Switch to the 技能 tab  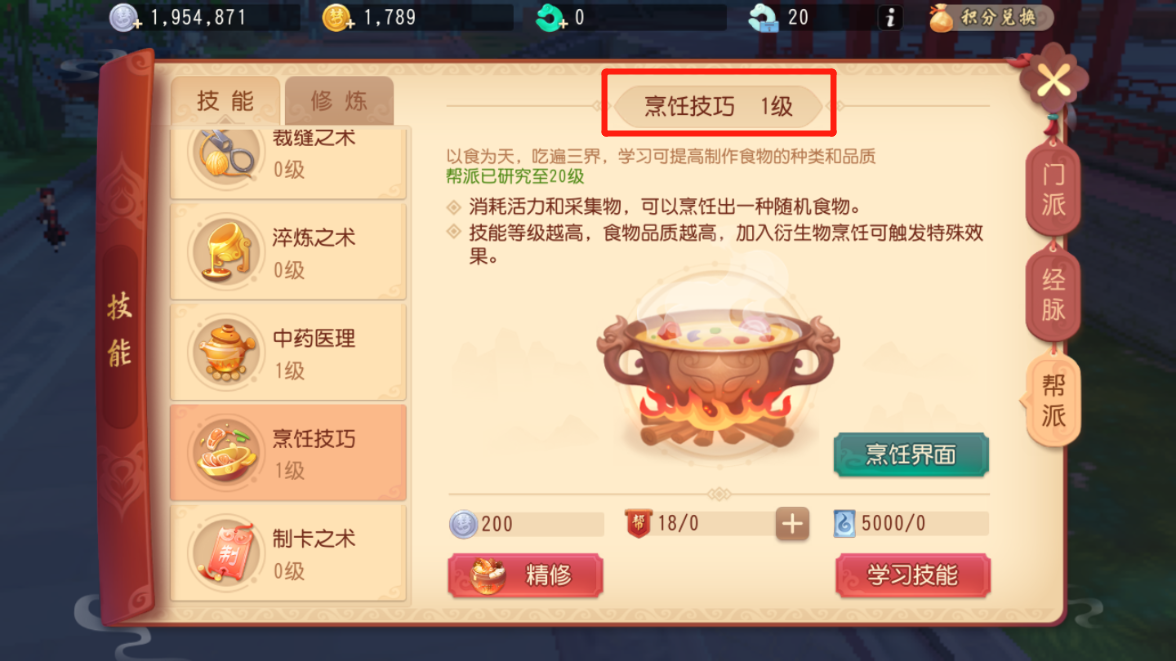[225, 101]
